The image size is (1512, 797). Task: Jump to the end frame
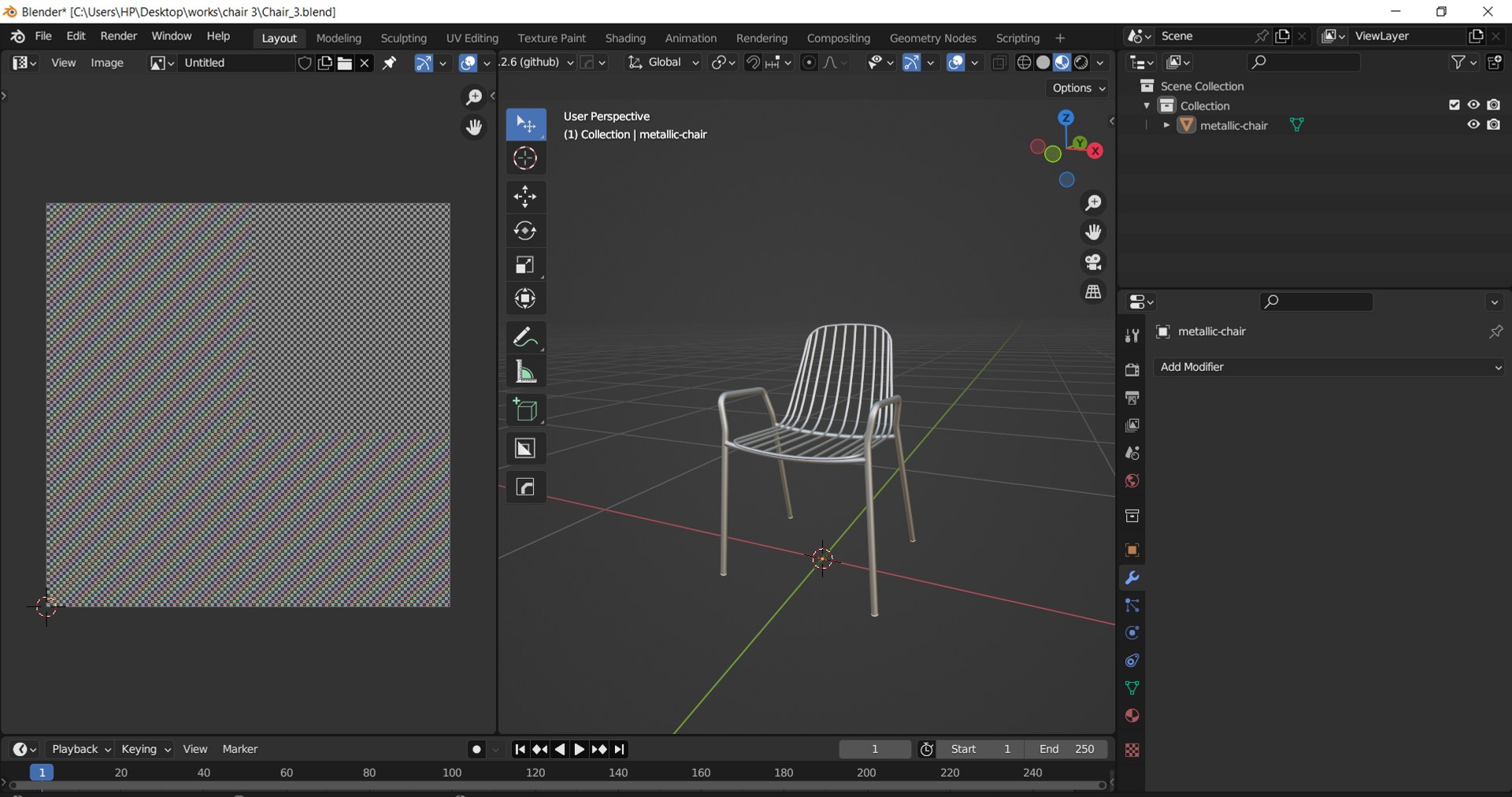click(620, 750)
